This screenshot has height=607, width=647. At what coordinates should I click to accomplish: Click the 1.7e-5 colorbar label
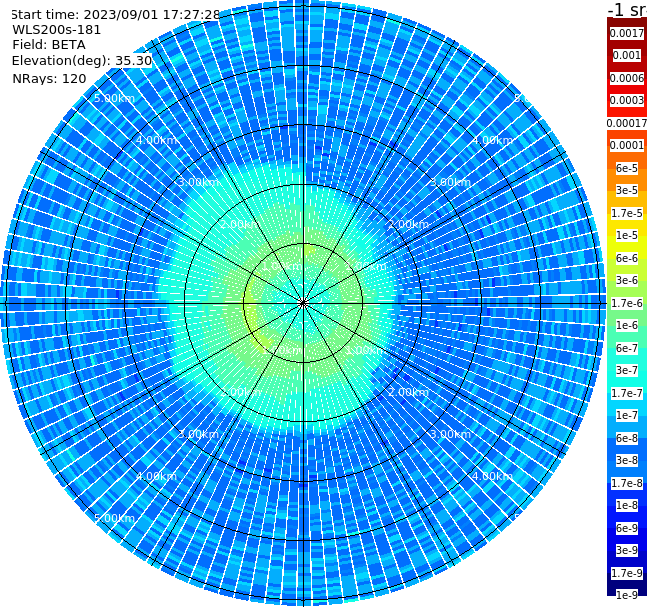627,213
